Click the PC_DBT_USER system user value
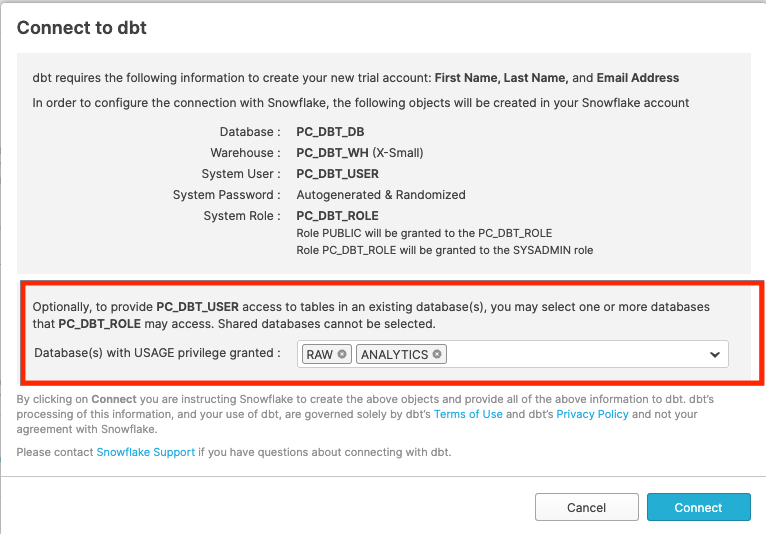766x534 pixels. tap(337, 174)
